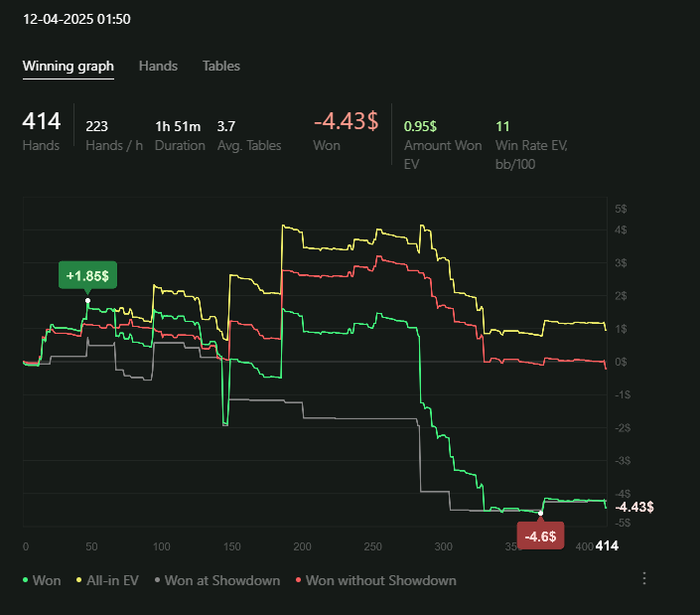The image size is (700, 615).
Task: Click the session date 12-04-2025 01:50
Action: [x=77, y=19]
